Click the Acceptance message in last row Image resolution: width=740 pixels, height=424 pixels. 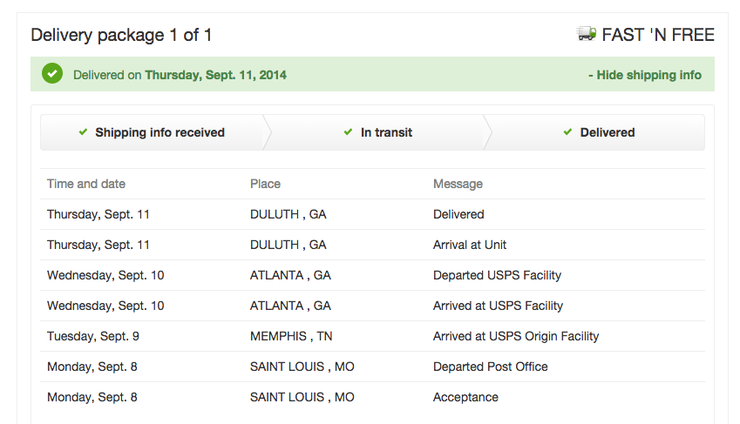click(466, 397)
